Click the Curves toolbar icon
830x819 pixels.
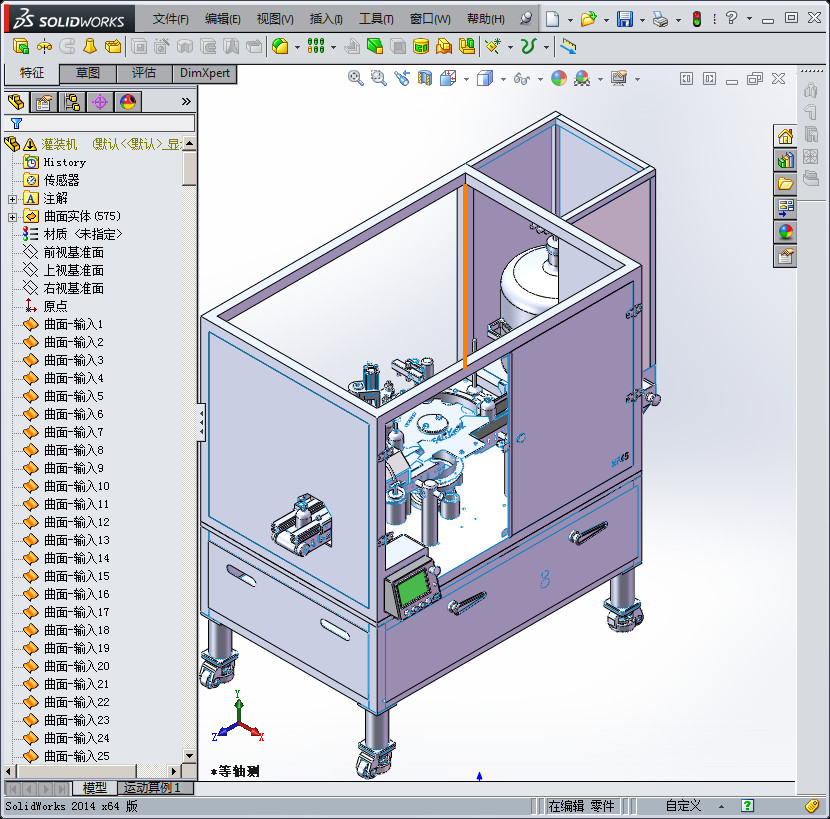coord(529,47)
